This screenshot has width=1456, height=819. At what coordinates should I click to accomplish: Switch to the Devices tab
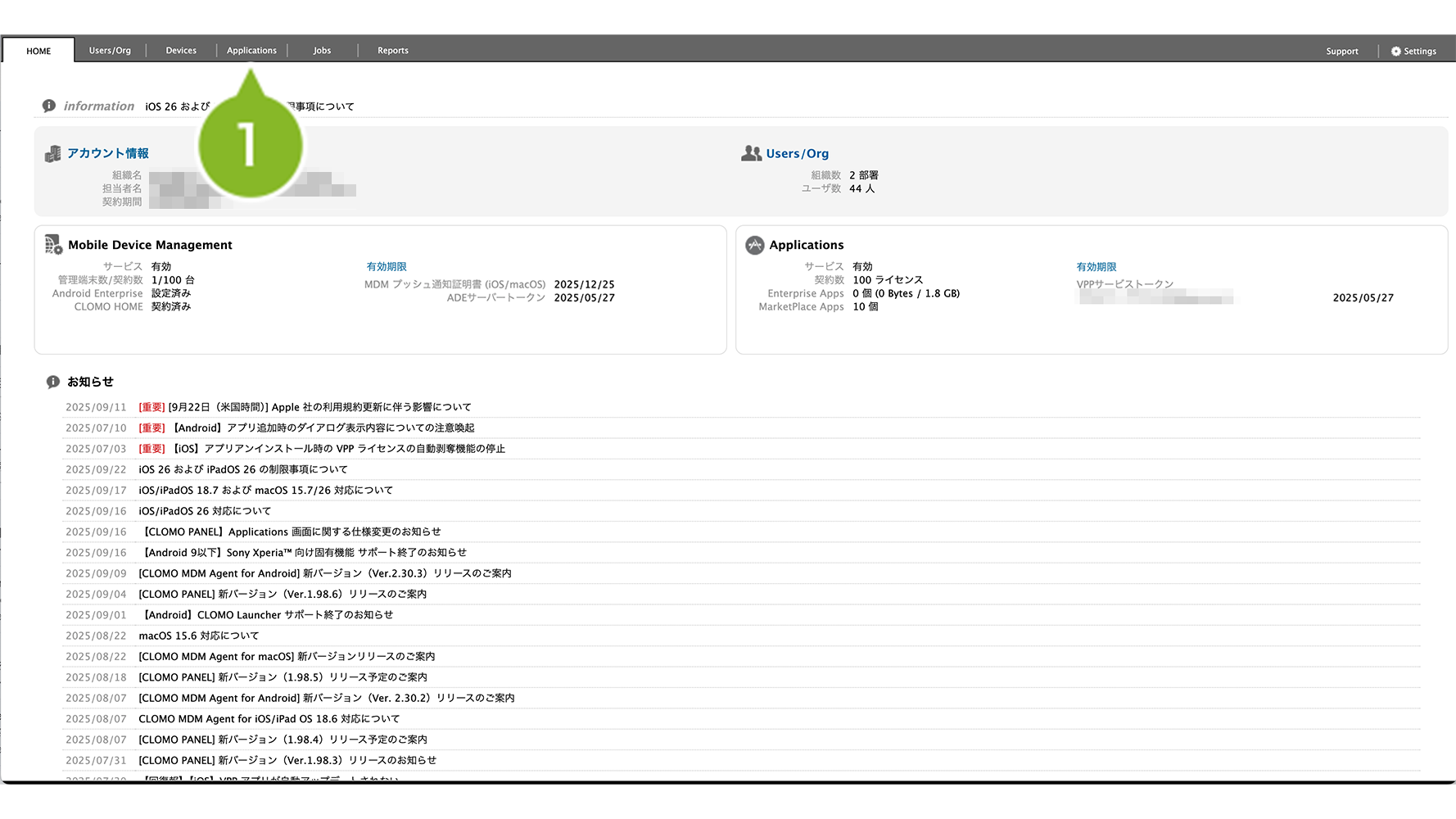click(x=181, y=51)
